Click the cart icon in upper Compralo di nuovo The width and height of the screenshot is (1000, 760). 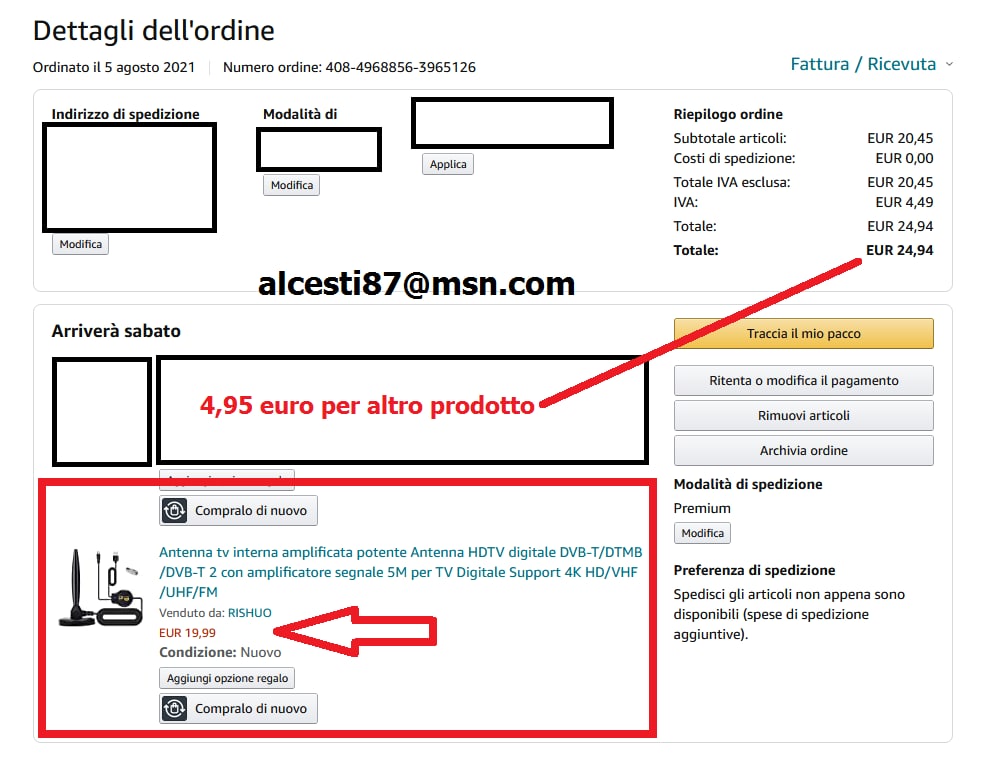tap(174, 511)
